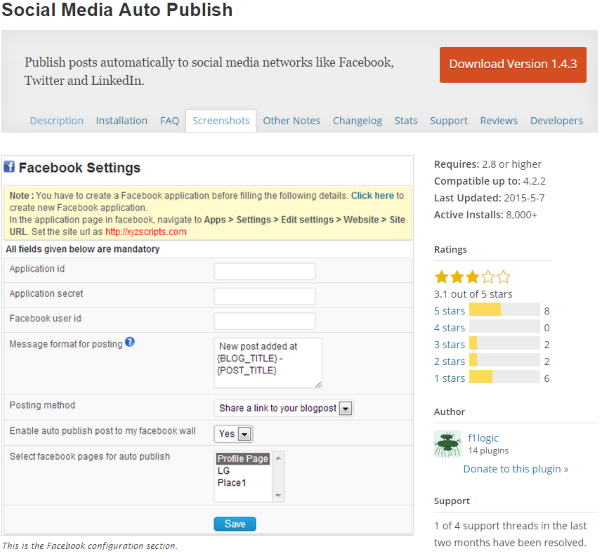
Task: Click the help icon next to Message format for posting
Action: [130, 342]
